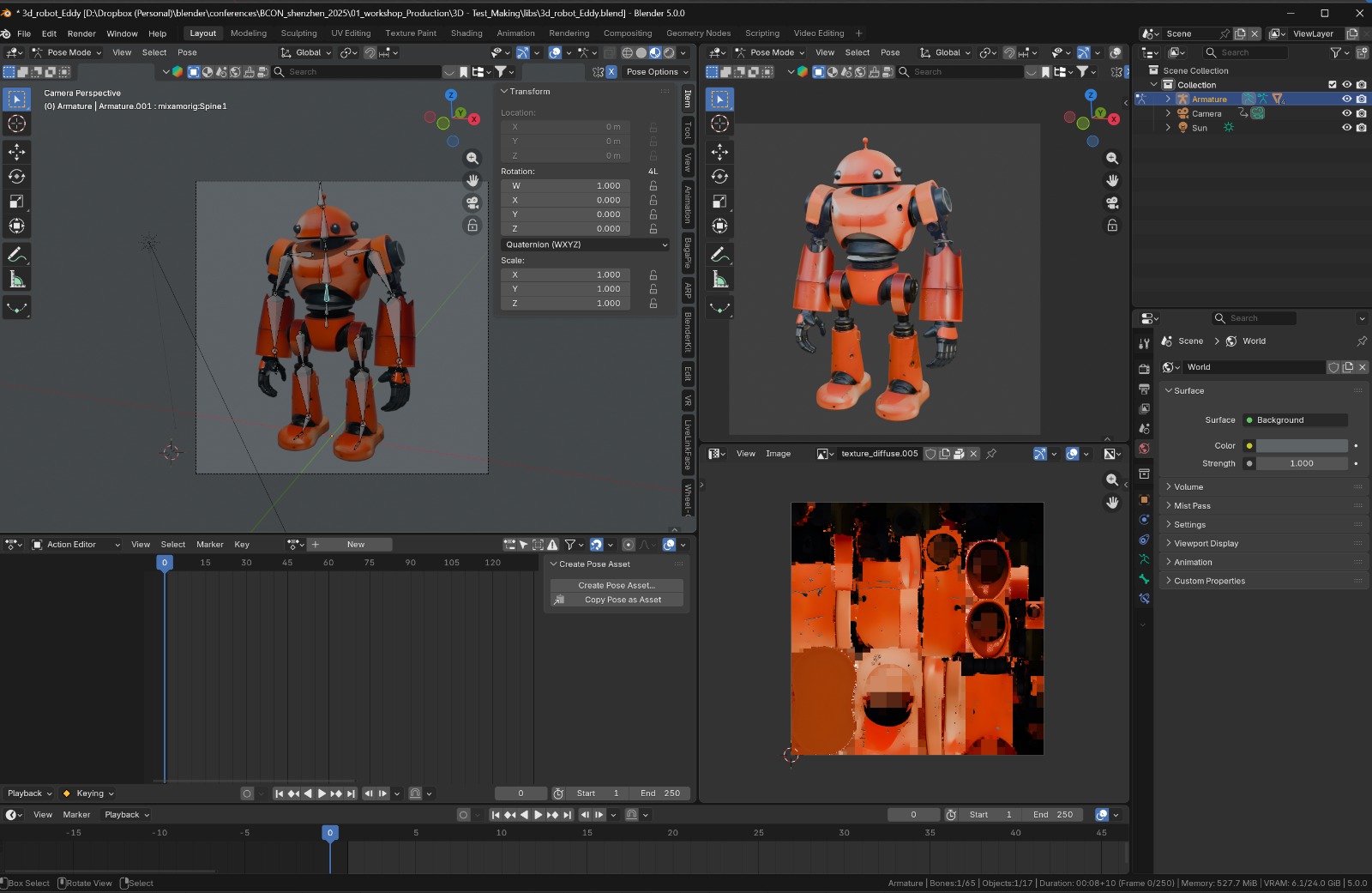Click zoom magnifier icon in left viewport

click(x=472, y=159)
